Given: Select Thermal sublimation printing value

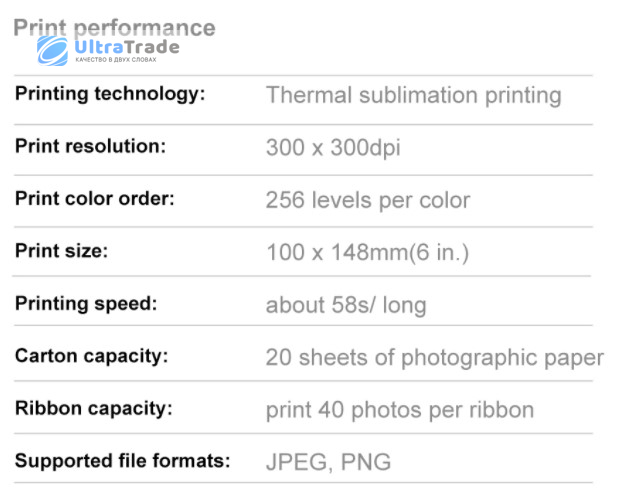Looking at the screenshot, I should (414, 96).
